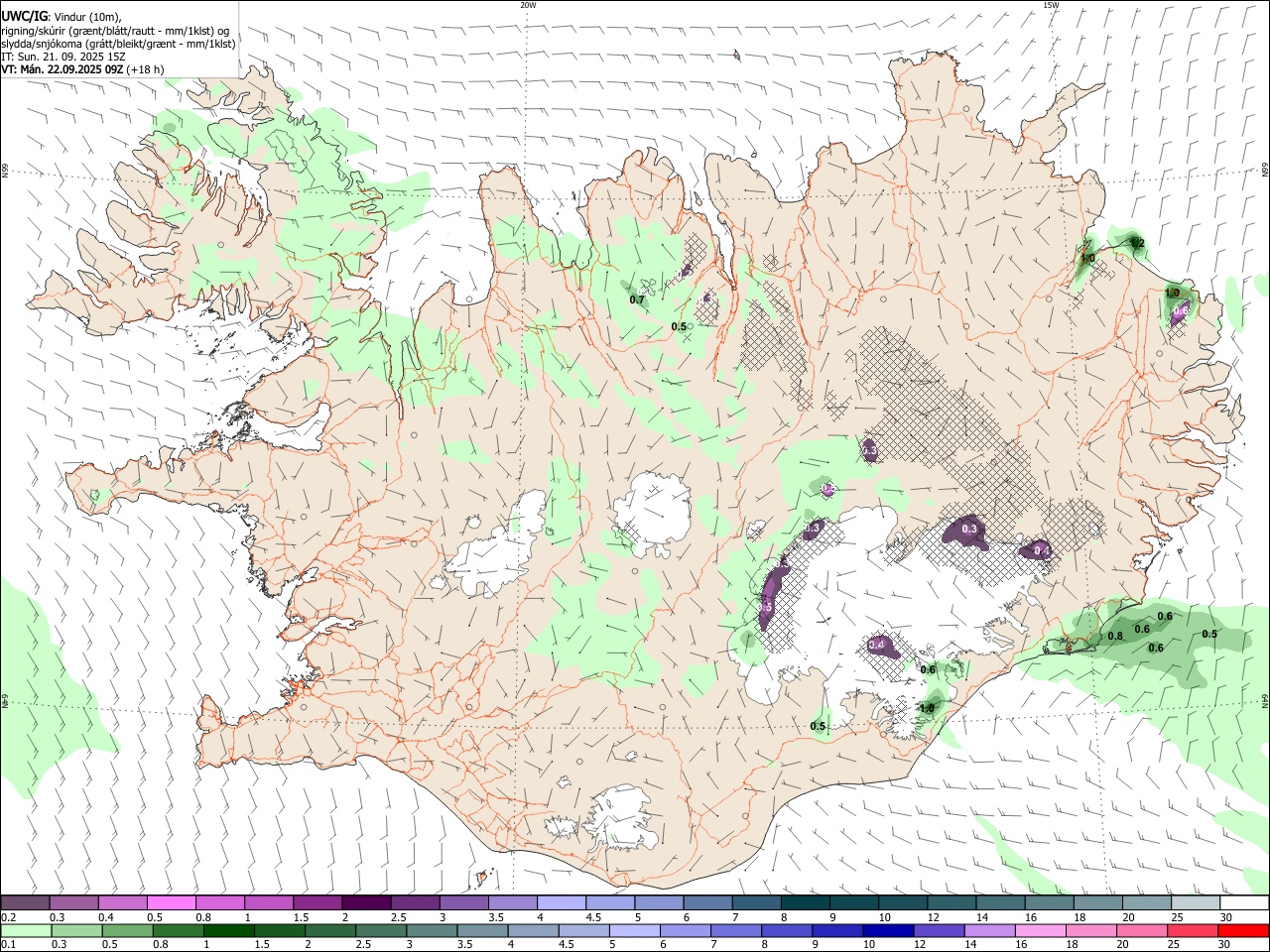Viewport: 1270px width, 952px height.
Task: Click pale green rain swatch between 0.1 and 0.3
Action: [26, 930]
